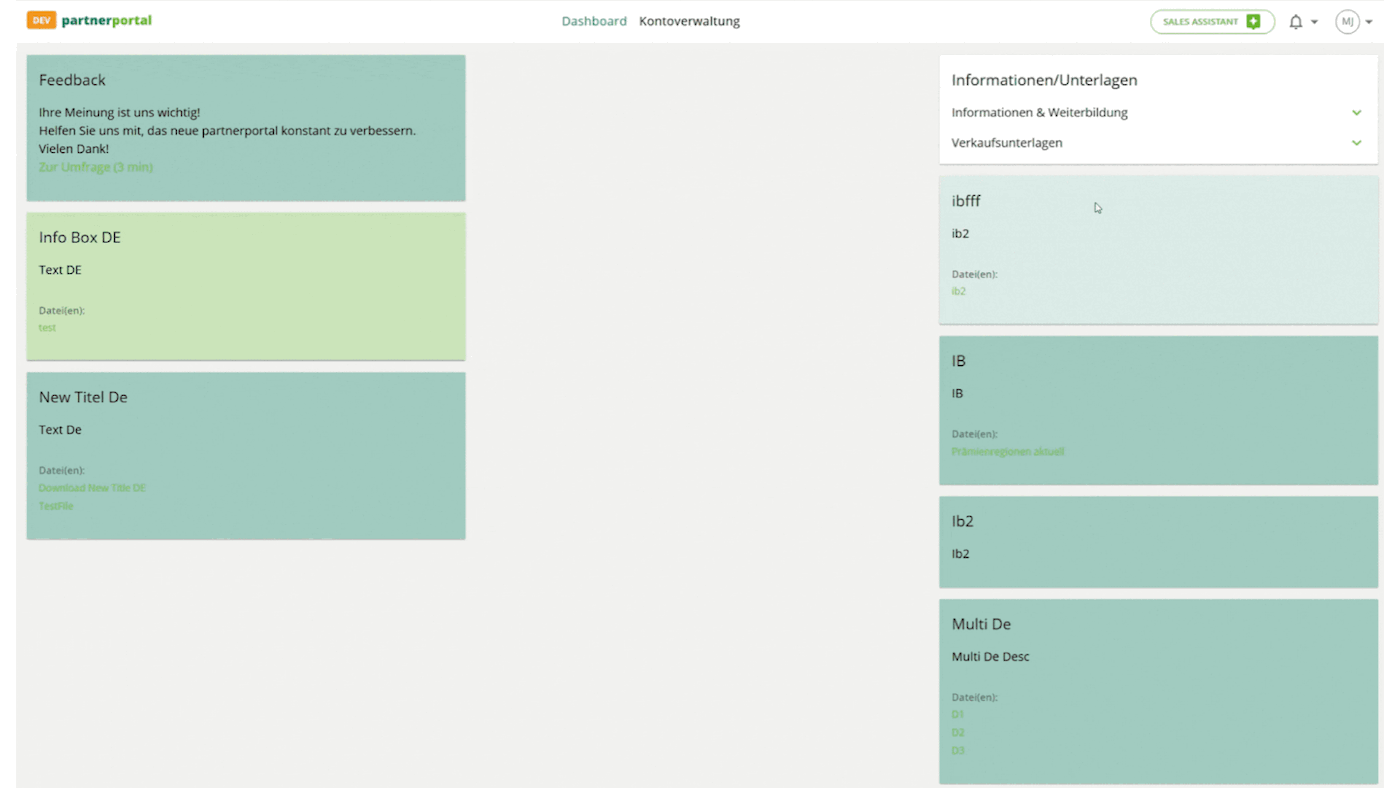This screenshot has height=788, width=1400.
Task: Click the 'Multi De Desc' description text
Action: (990, 657)
